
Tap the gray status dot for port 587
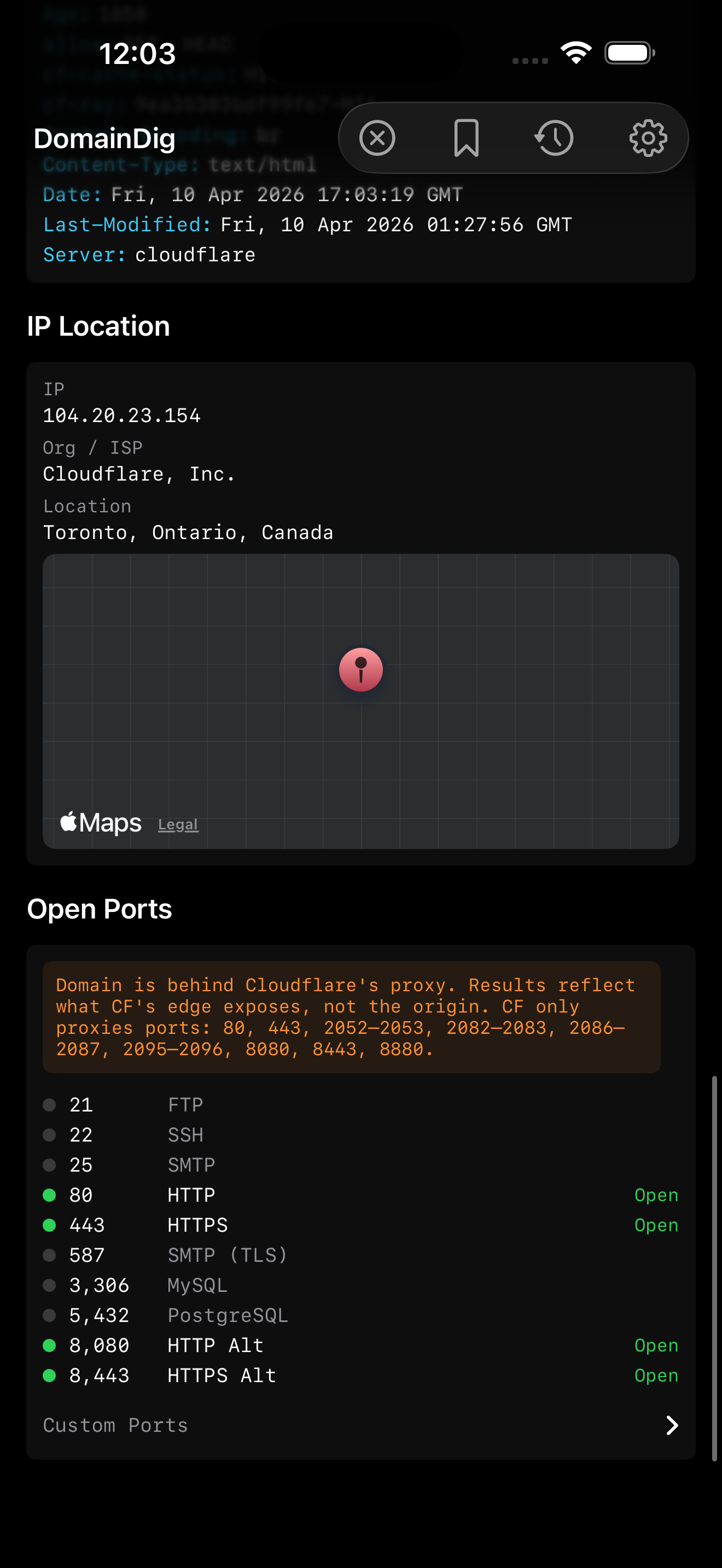point(49,1255)
